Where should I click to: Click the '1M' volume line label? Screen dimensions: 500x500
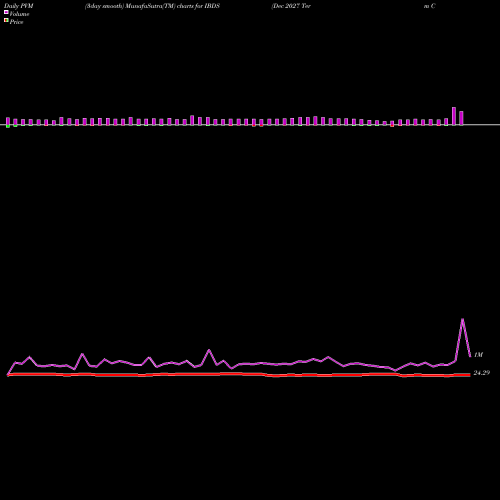pos(478,355)
